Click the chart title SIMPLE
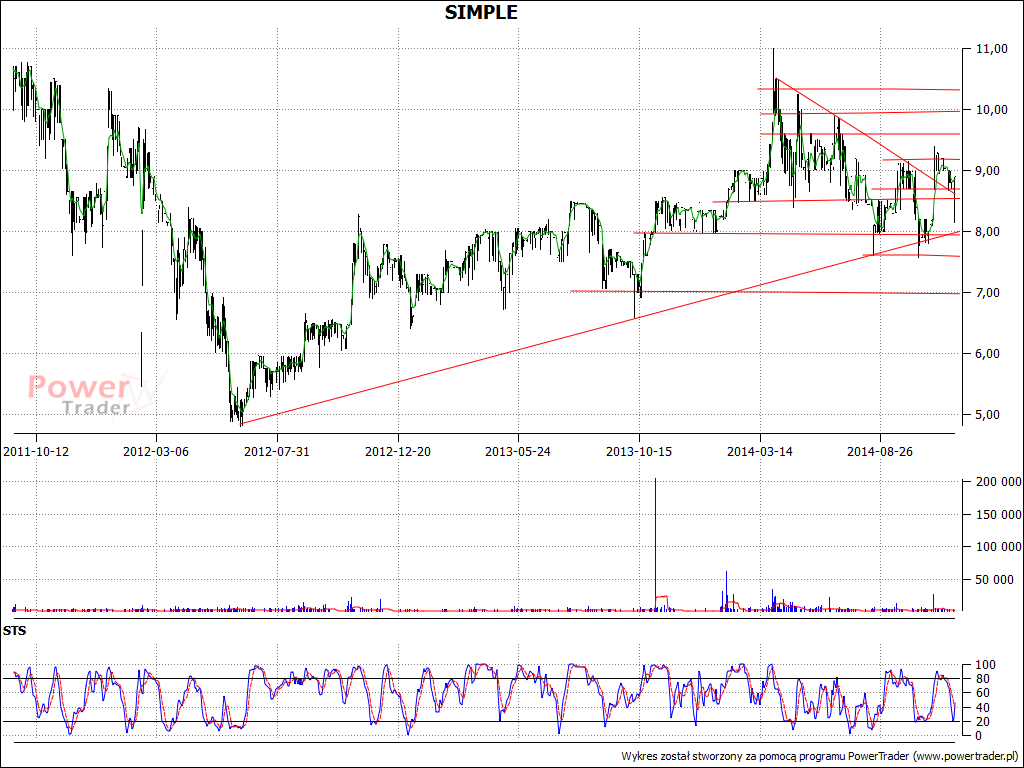Screen dimensions: 1024x768 pos(481,12)
